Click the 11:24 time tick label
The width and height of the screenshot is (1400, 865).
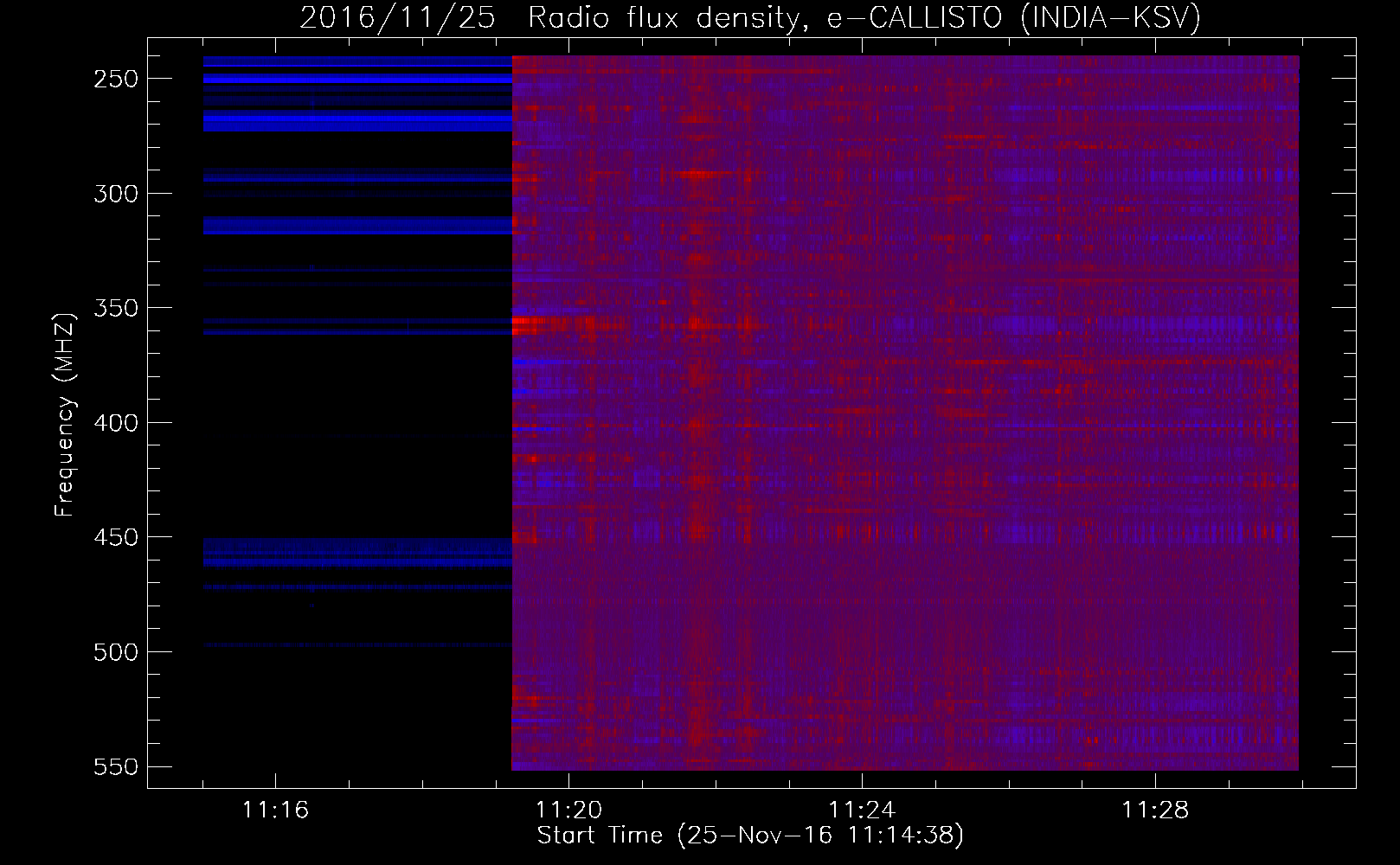862,811
